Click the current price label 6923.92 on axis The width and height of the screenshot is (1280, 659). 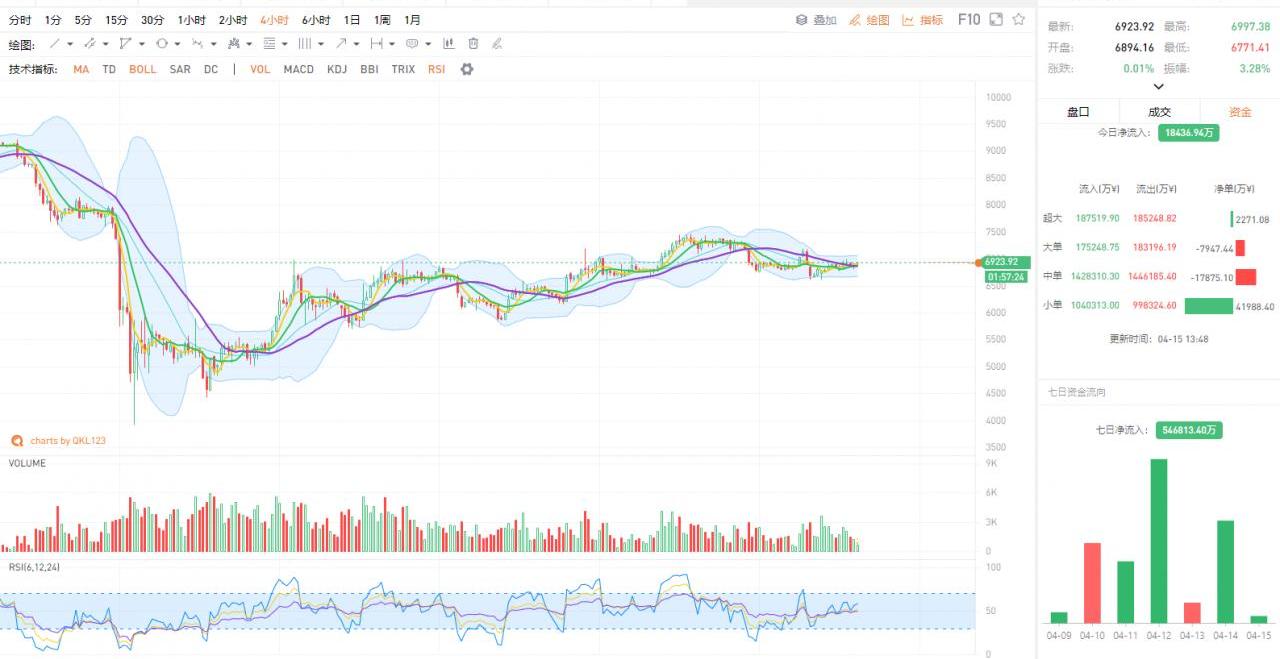tap(1000, 262)
